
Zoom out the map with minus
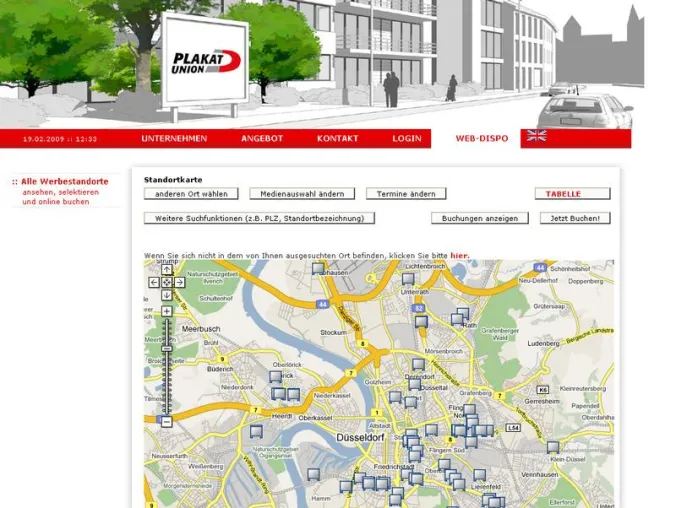point(167,422)
